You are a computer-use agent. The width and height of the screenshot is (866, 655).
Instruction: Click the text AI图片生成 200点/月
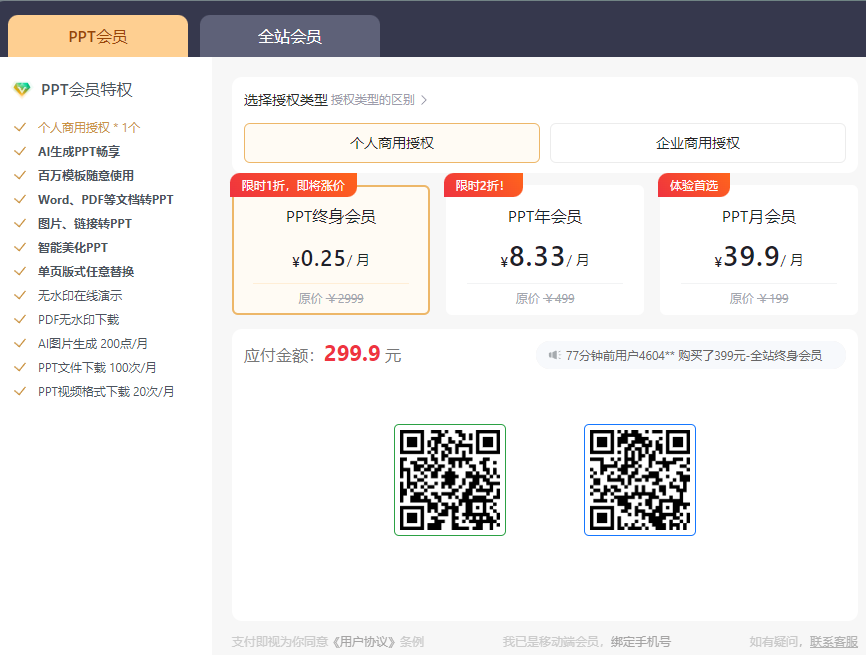pos(93,344)
